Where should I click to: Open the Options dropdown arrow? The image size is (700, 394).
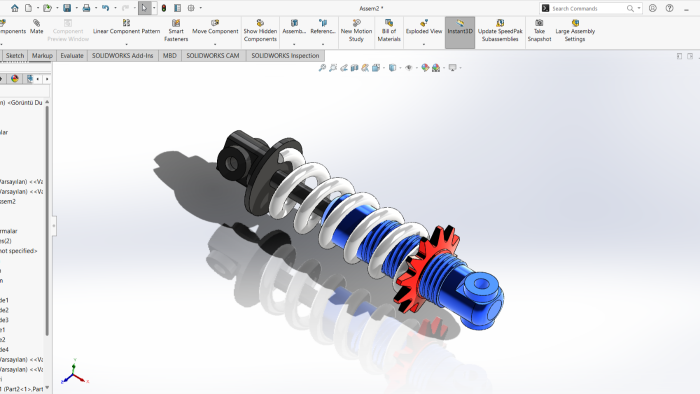pyautogui.click(x=200, y=8)
